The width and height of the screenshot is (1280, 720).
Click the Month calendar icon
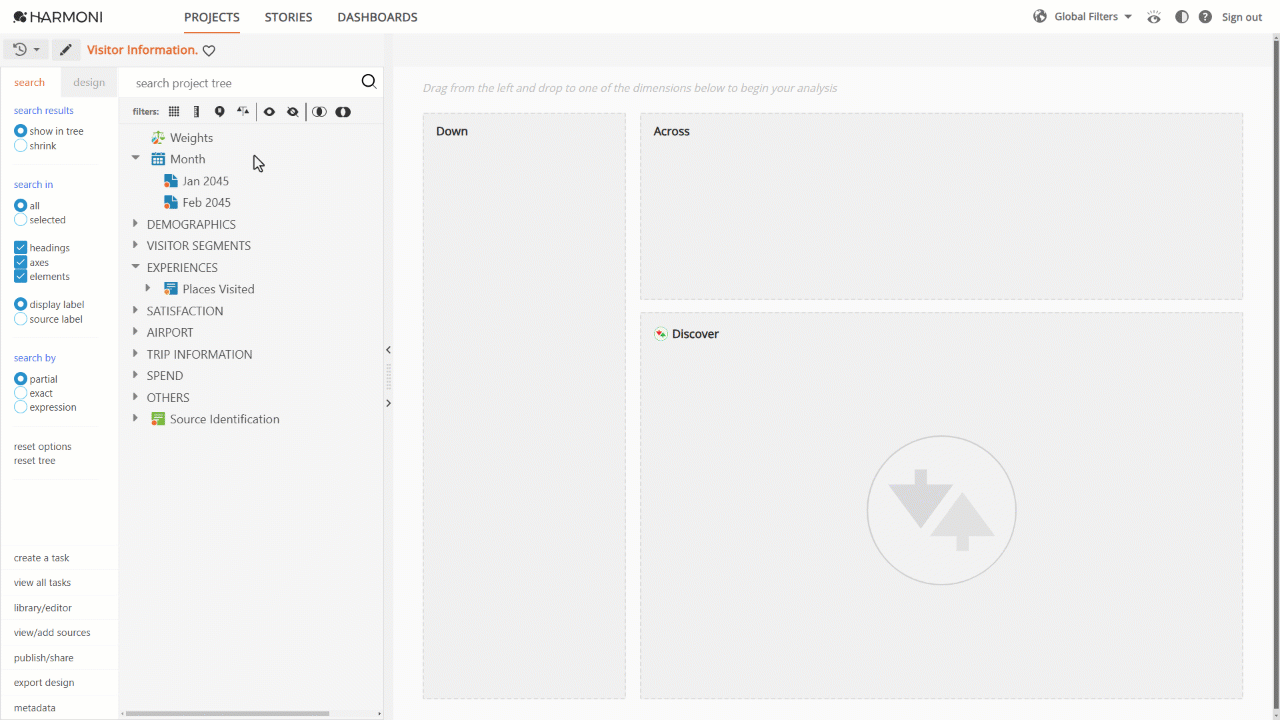(158, 159)
